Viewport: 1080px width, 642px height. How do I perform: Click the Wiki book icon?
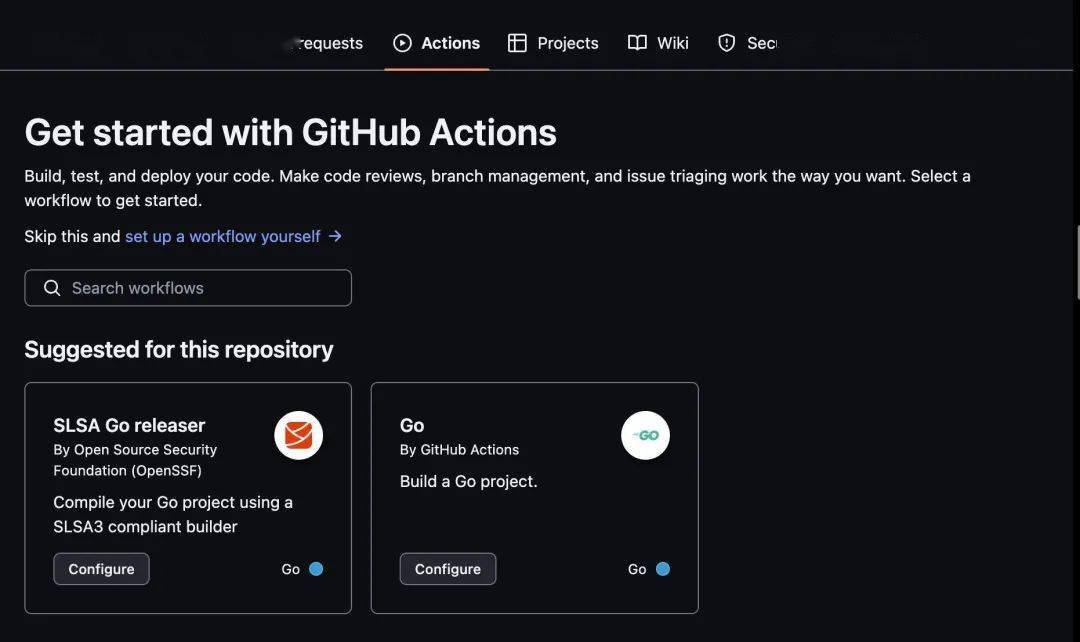(x=637, y=43)
